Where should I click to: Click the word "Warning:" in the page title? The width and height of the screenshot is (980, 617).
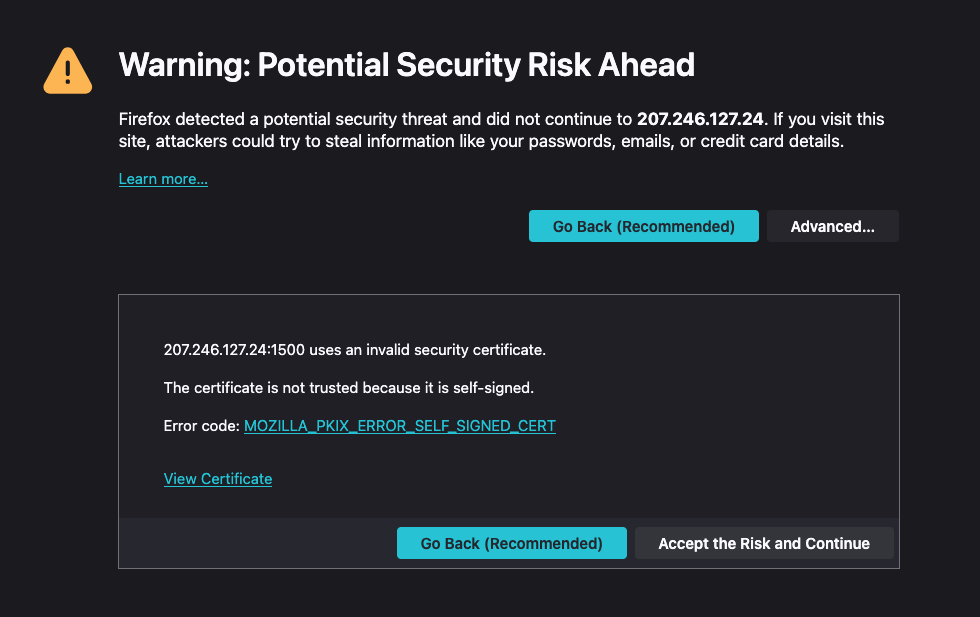click(x=183, y=65)
